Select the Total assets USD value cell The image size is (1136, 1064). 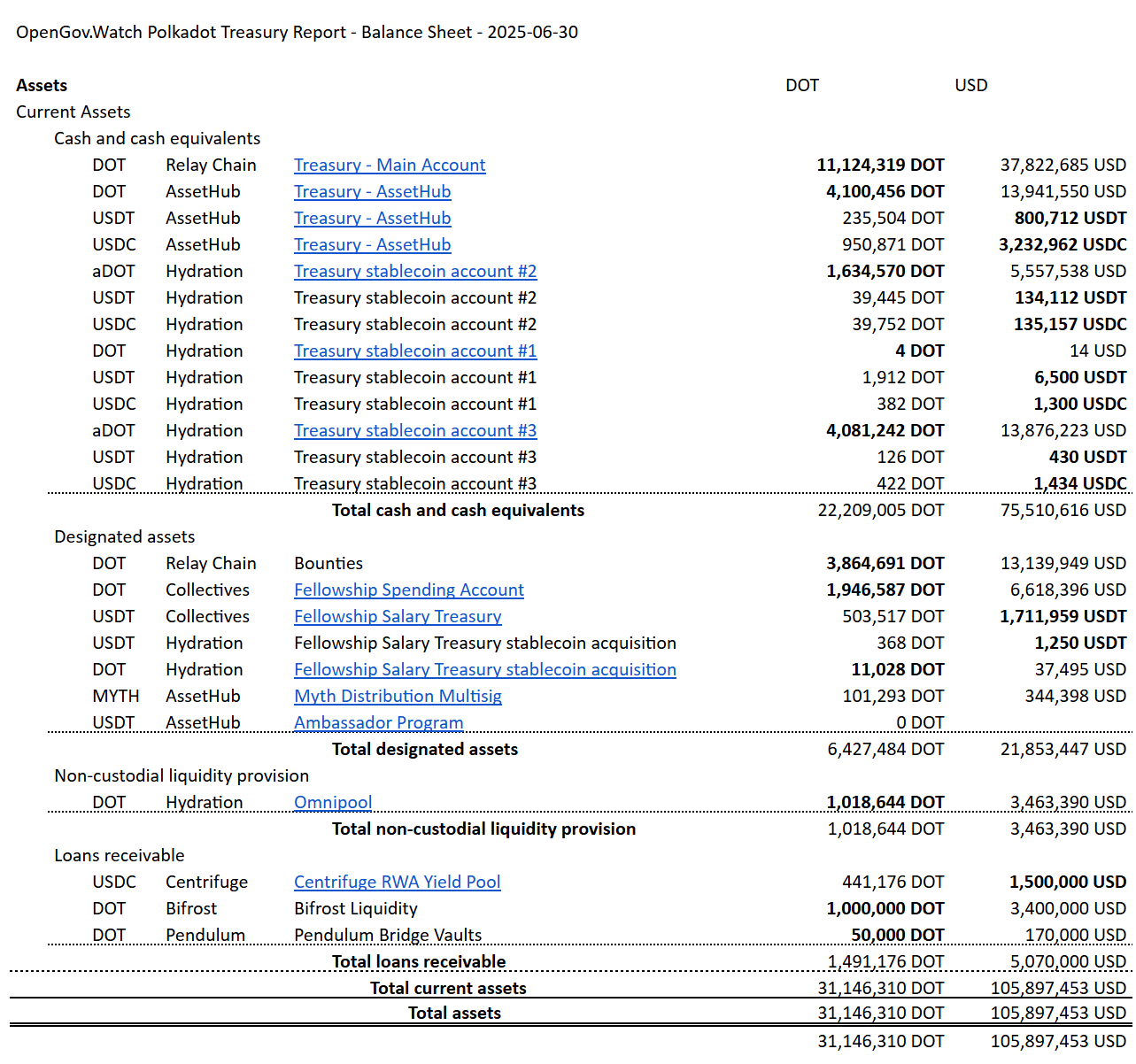1059,1013
